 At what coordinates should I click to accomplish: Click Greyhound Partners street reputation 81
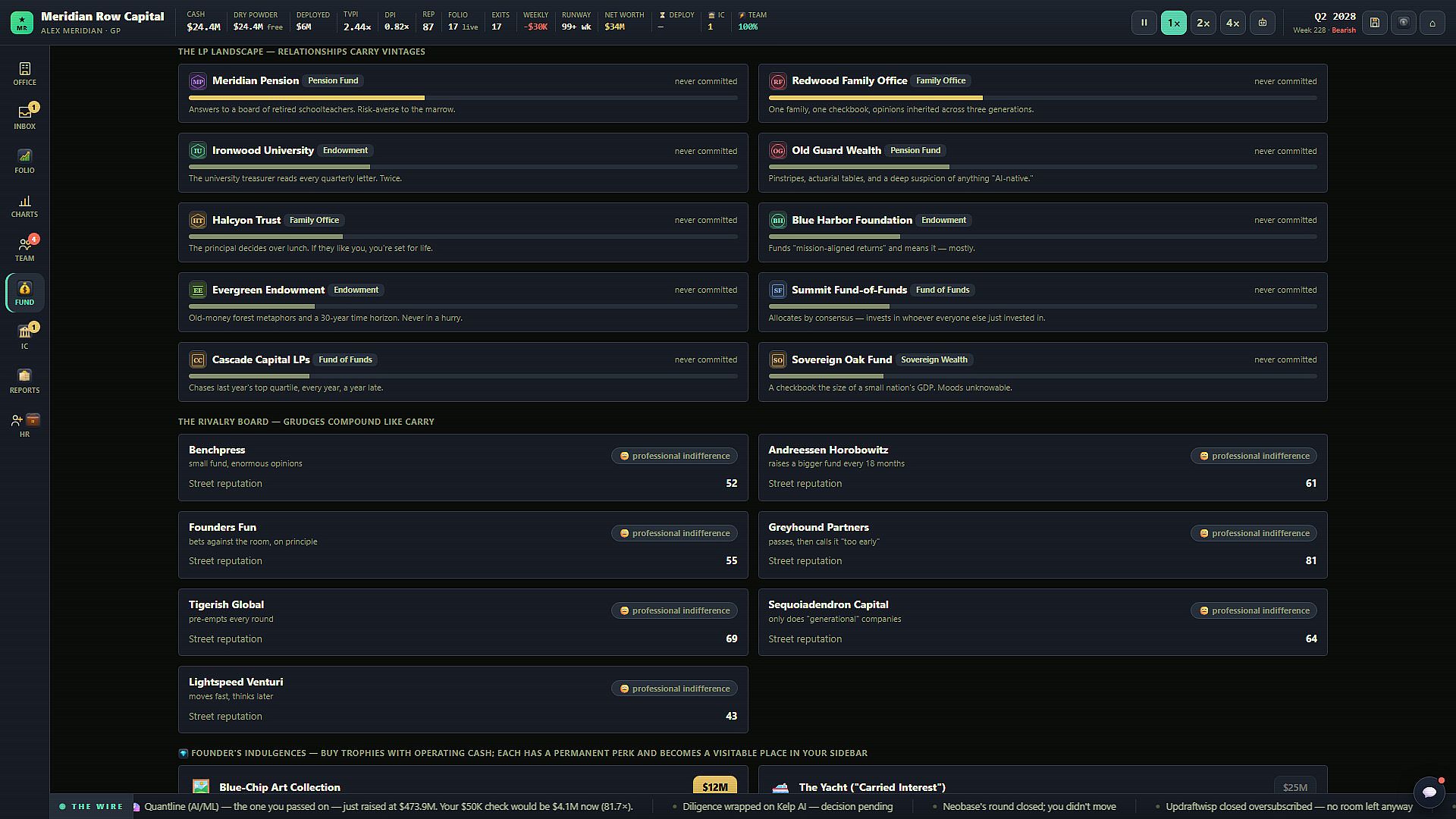point(1310,560)
